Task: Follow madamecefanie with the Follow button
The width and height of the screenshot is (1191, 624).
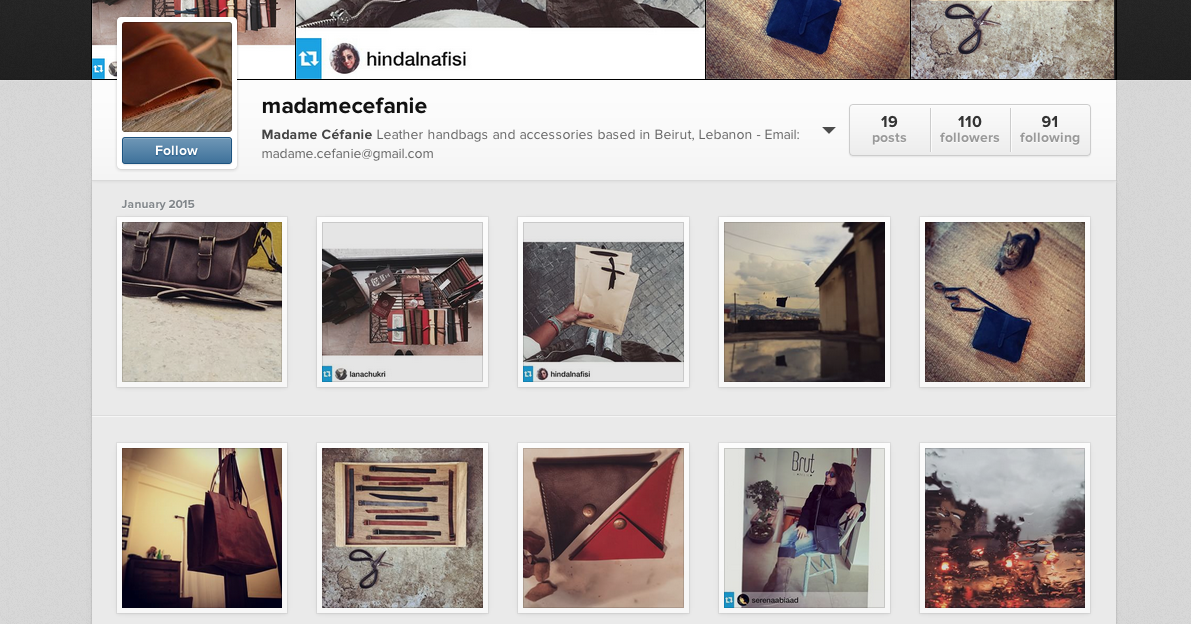Action: pos(177,150)
